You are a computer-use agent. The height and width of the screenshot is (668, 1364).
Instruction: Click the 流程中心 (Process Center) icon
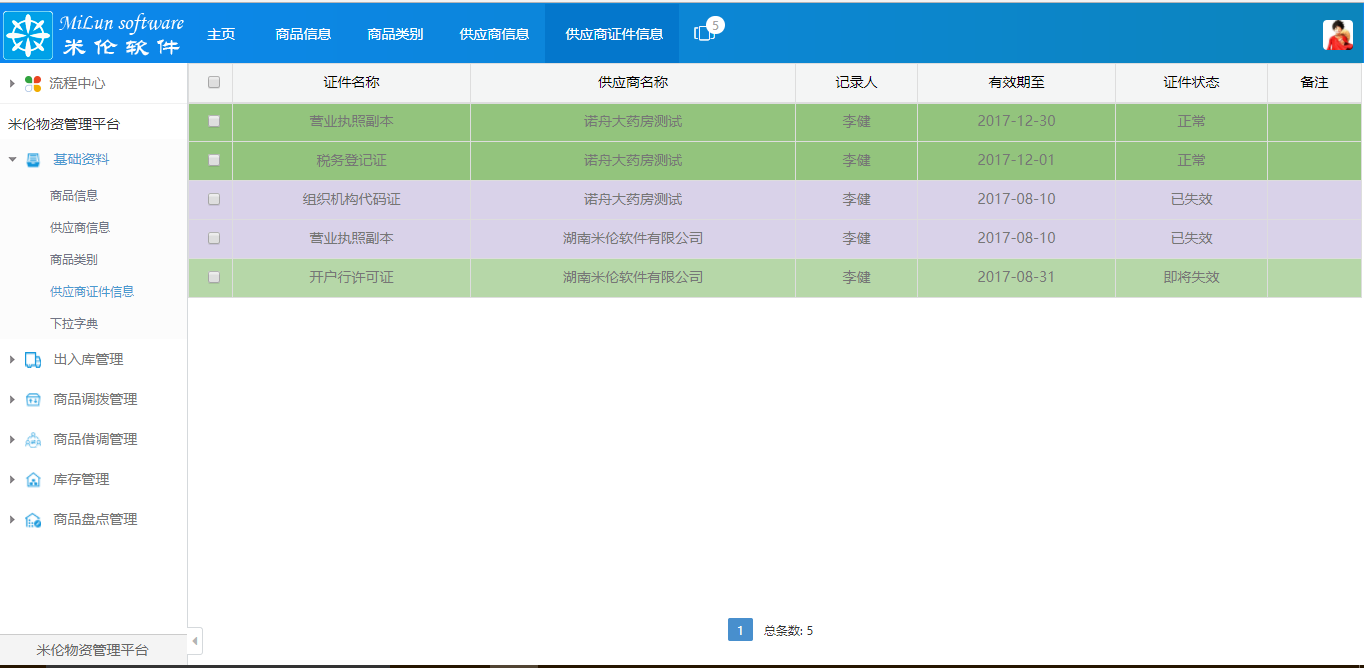coord(33,84)
